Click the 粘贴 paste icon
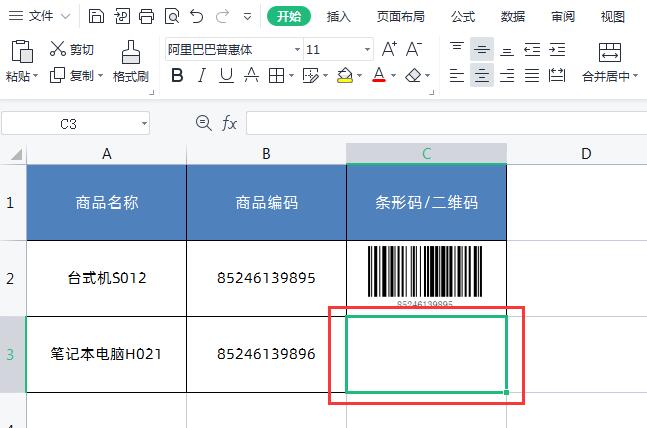Screen dimensions: 647x428 point(22,52)
